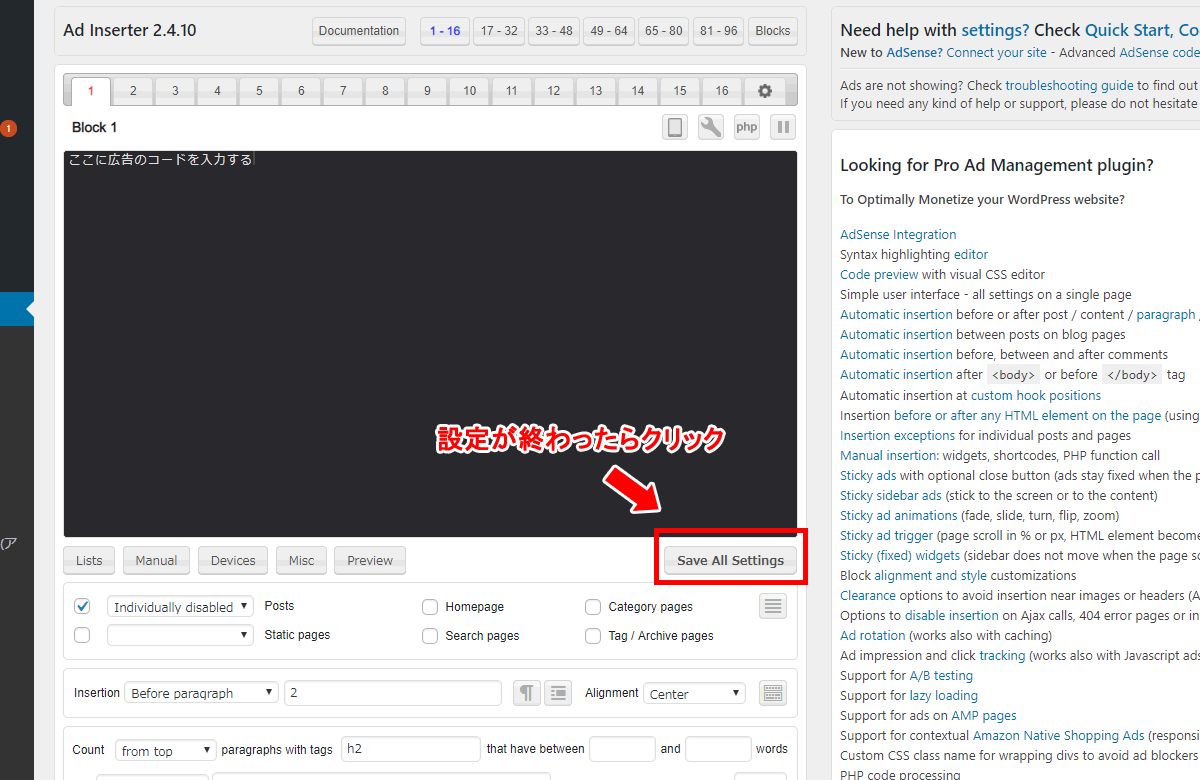The image size is (1200, 780).
Task: Click the paragraph clearance icon beside the pilcrow
Action: pos(558,693)
